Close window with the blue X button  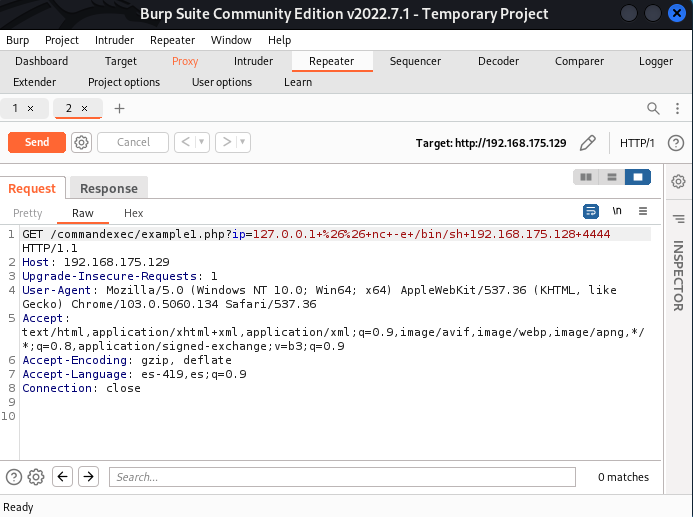point(676,14)
